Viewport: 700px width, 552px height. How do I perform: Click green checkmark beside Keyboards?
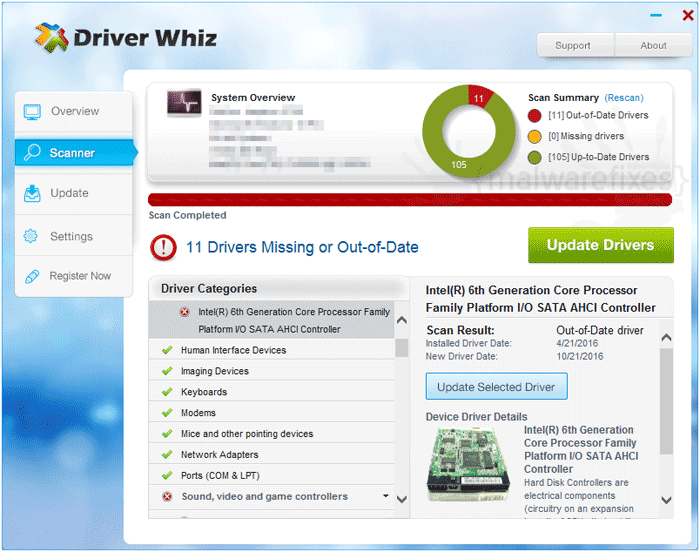pyautogui.click(x=167, y=392)
